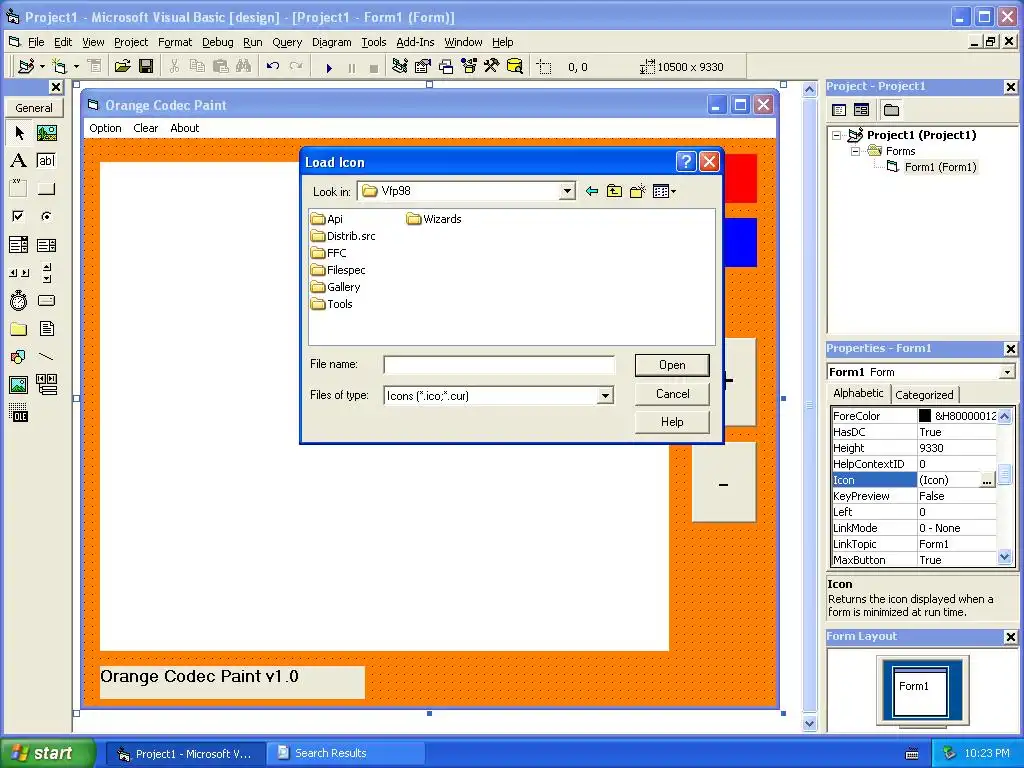Open the Gallery folder in file list
The image size is (1024, 768).
[336, 287]
